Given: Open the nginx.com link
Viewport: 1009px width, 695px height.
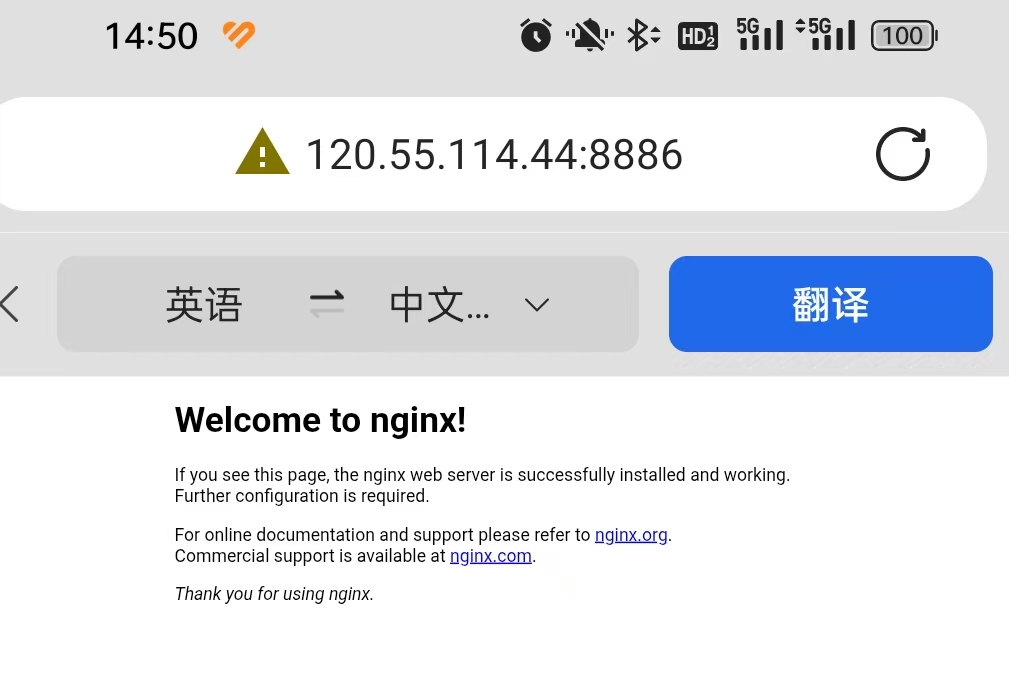Looking at the screenshot, I should (491, 556).
